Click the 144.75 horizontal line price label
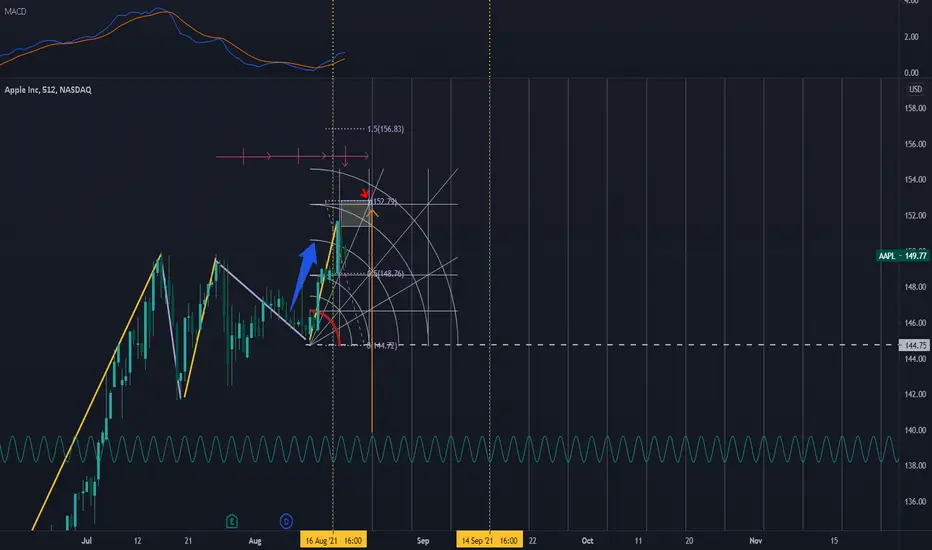The height and width of the screenshot is (550, 932). click(914, 345)
